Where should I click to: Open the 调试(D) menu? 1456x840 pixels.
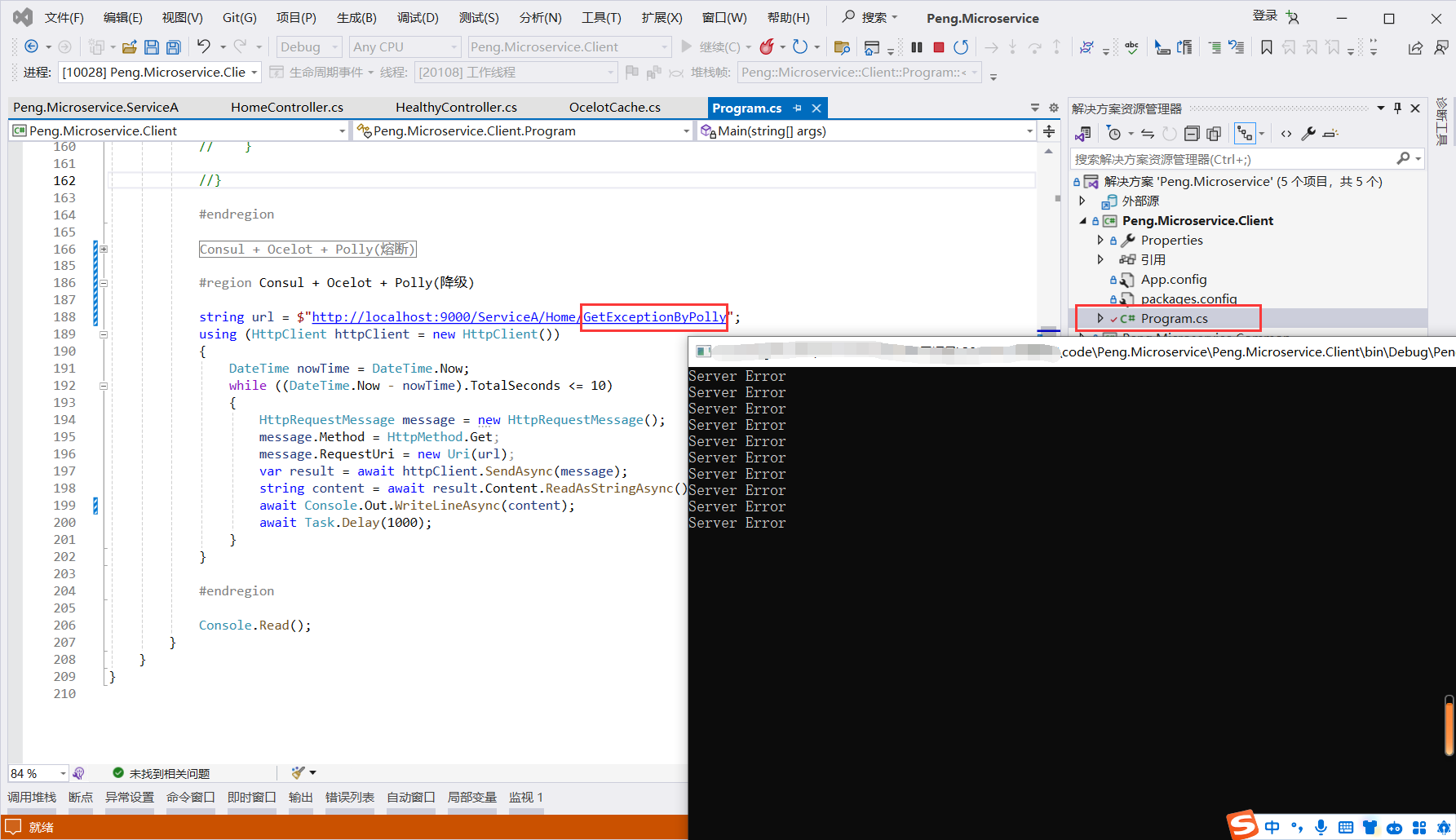[x=418, y=18]
